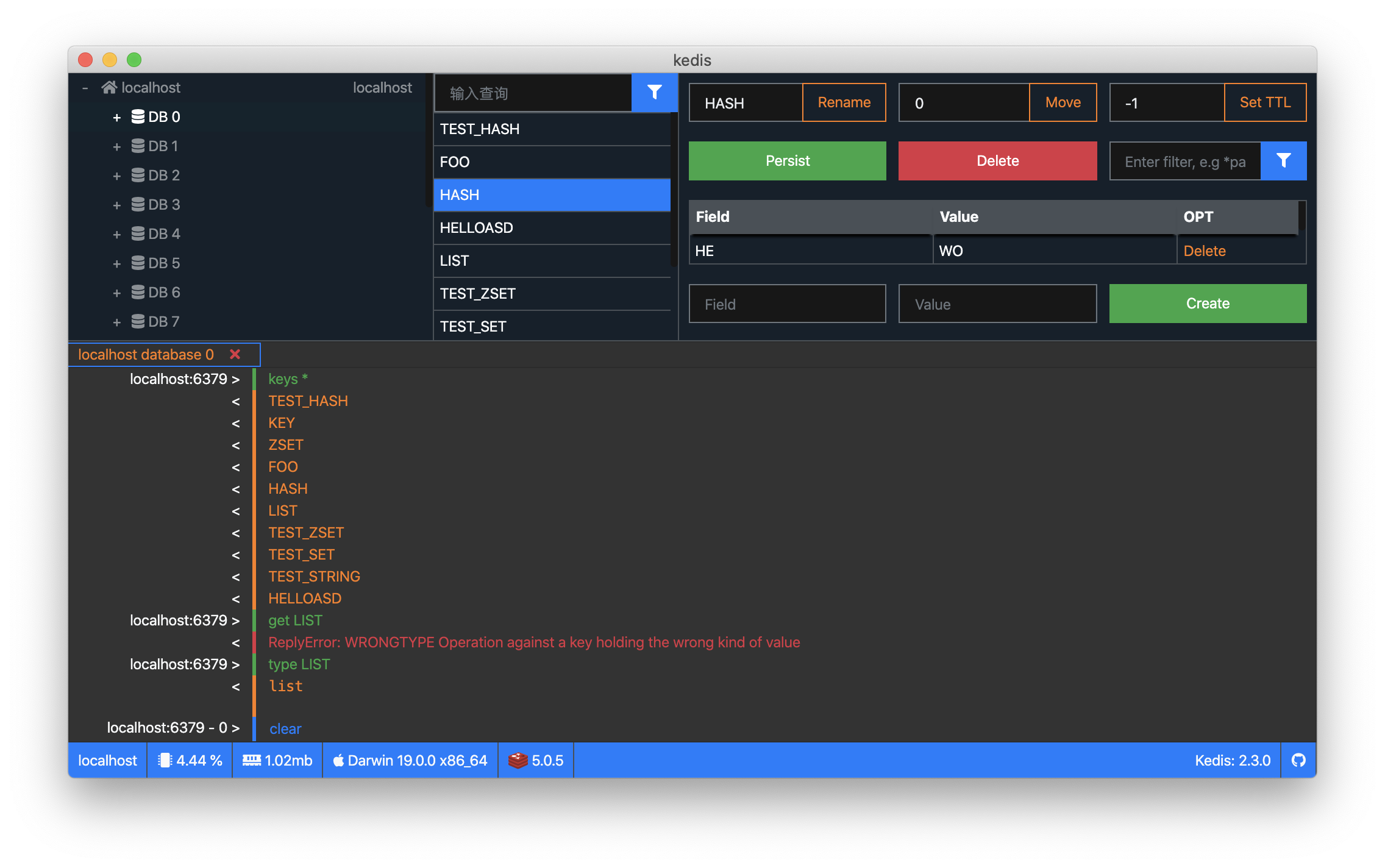This screenshot has width=1385, height=868.
Task: Close the localhost database 0 tab
Action: 235,354
